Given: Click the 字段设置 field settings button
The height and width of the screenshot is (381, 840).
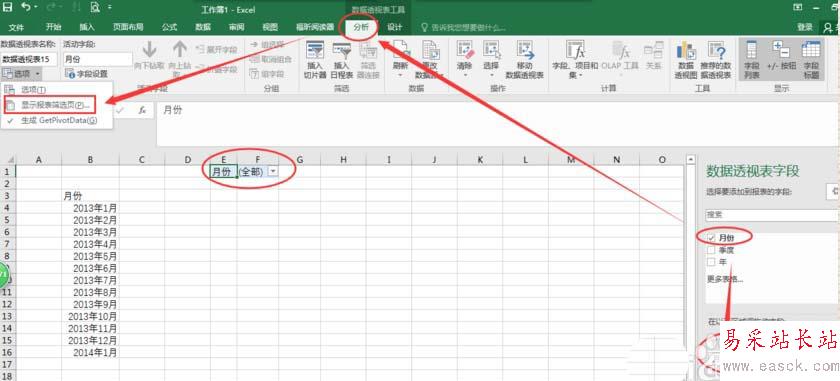Looking at the screenshot, I should (x=86, y=73).
